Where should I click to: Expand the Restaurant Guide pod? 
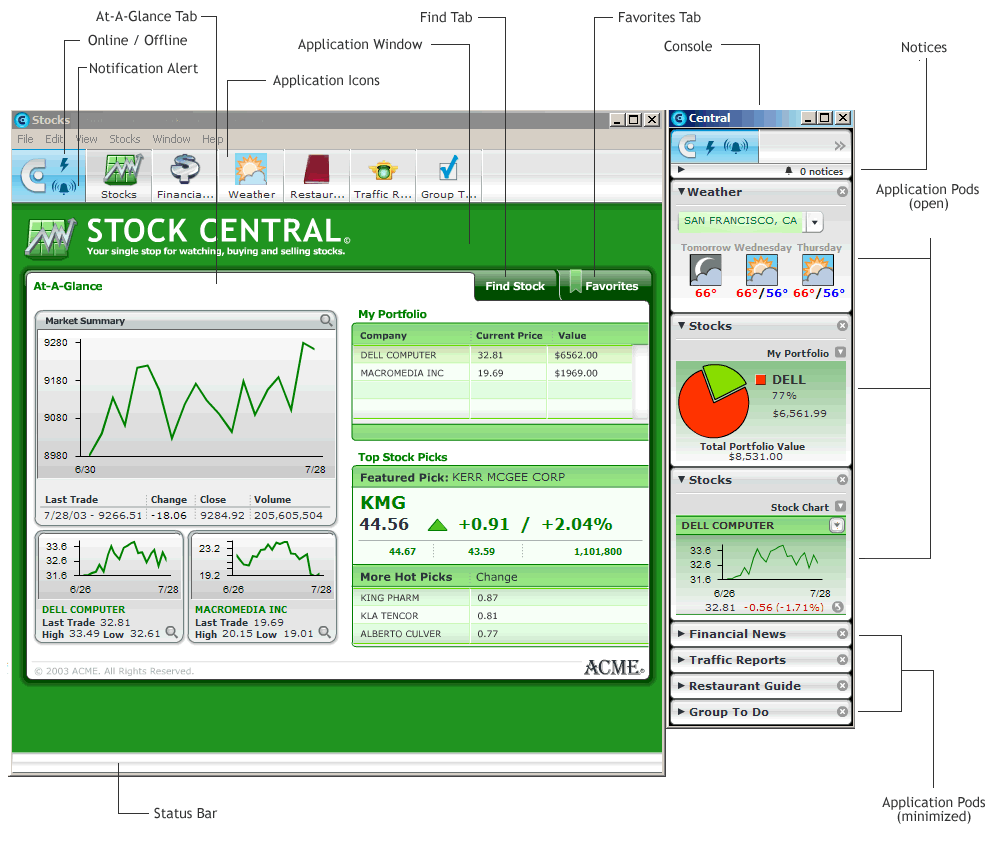coord(682,685)
